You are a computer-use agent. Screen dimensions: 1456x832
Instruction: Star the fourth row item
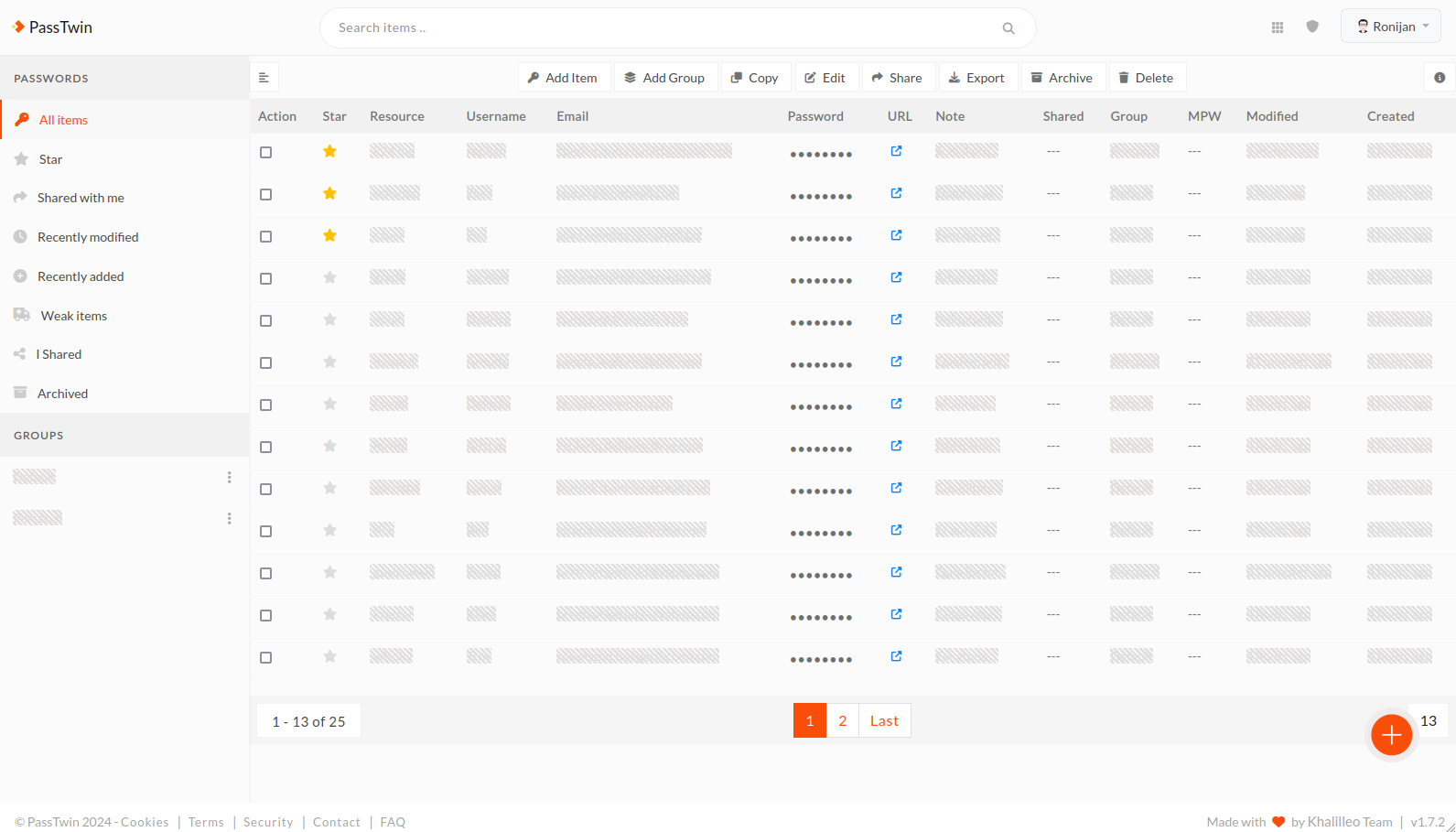click(x=329, y=277)
